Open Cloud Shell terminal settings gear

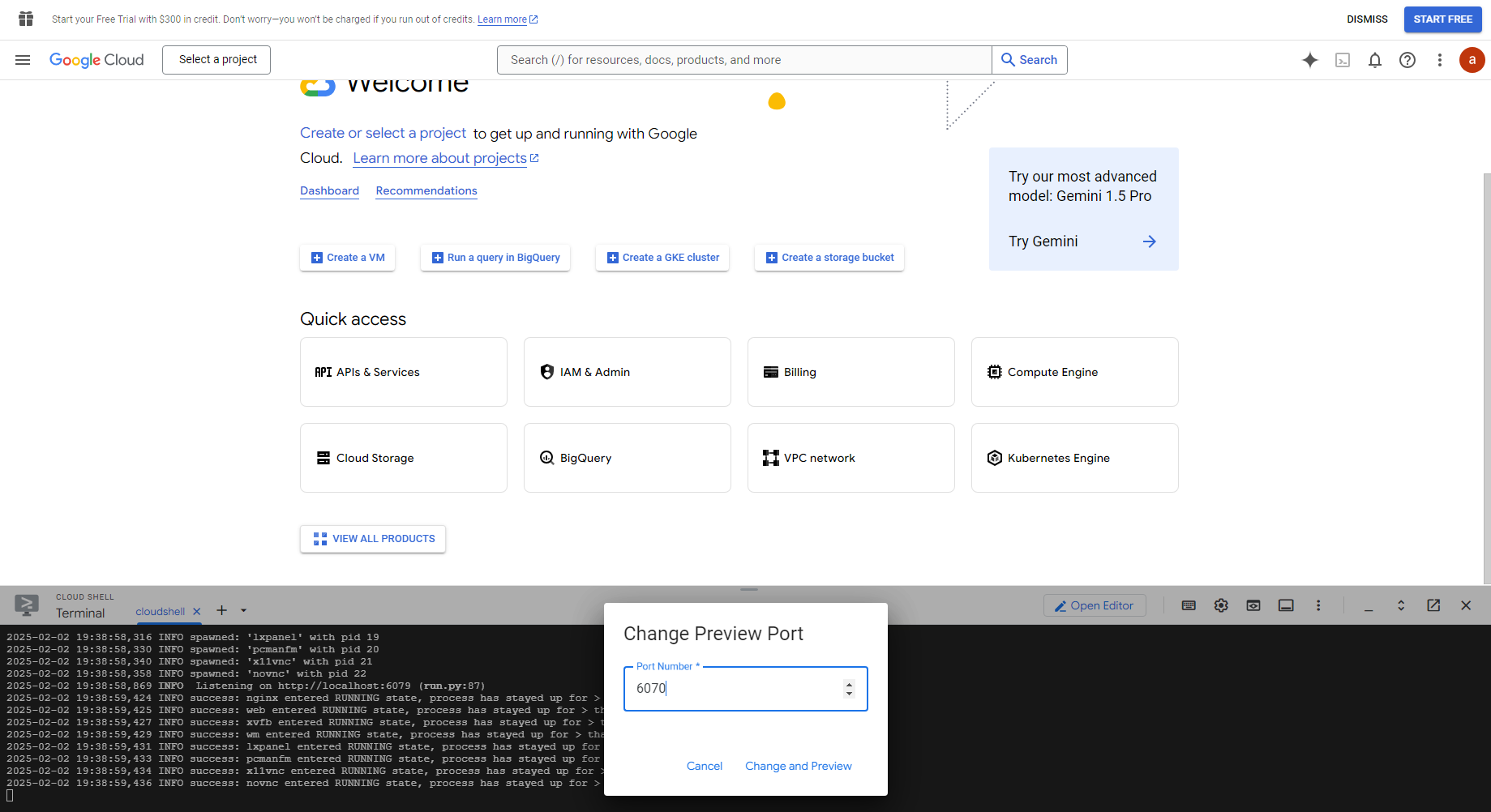click(x=1221, y=605)
